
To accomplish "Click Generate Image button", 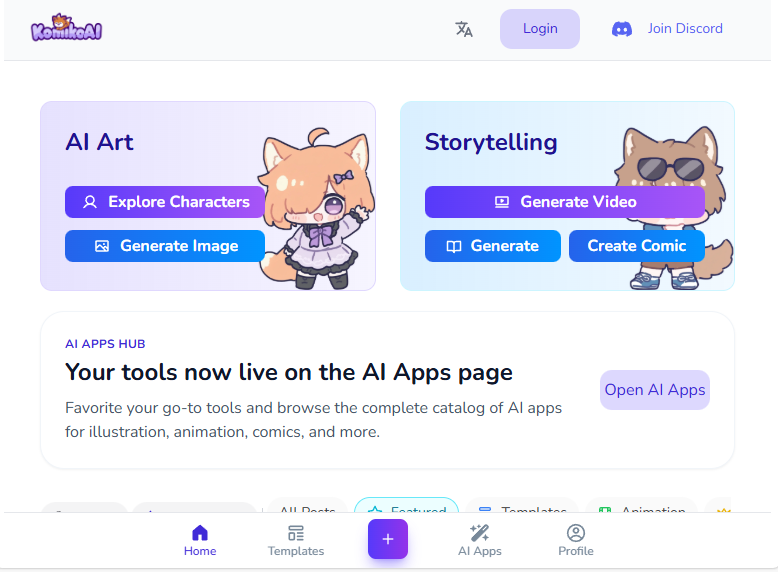I will tap(165, 246).
